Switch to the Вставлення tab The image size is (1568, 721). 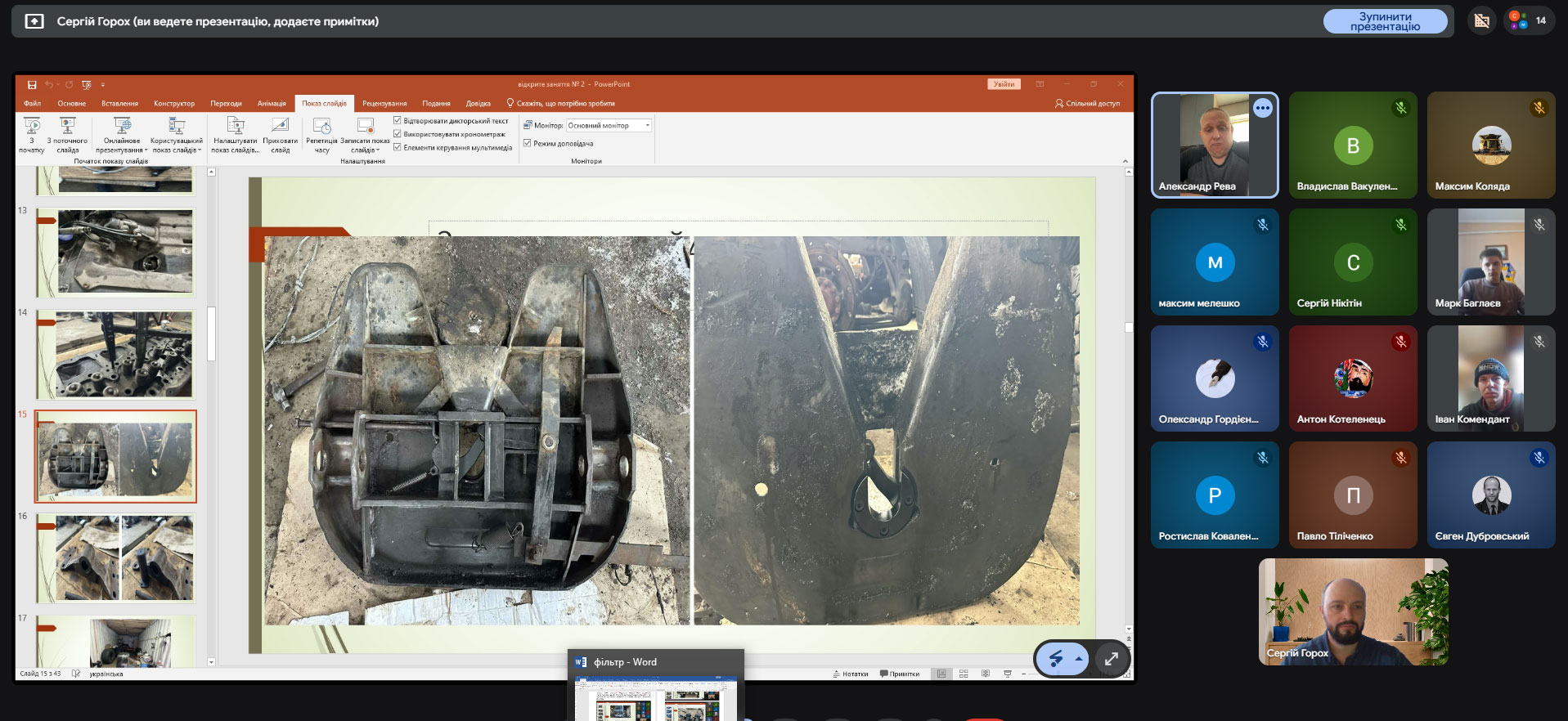pyautogui.click(x=119, y=104)
